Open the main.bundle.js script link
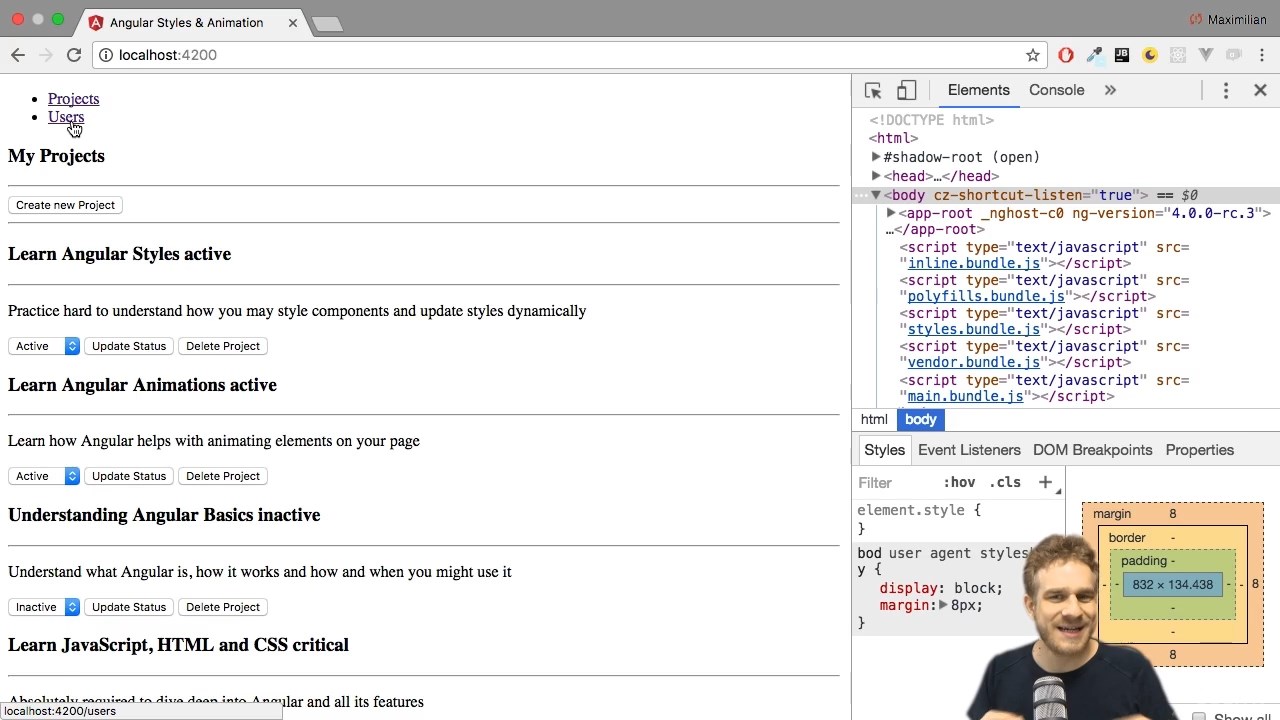 965,396
